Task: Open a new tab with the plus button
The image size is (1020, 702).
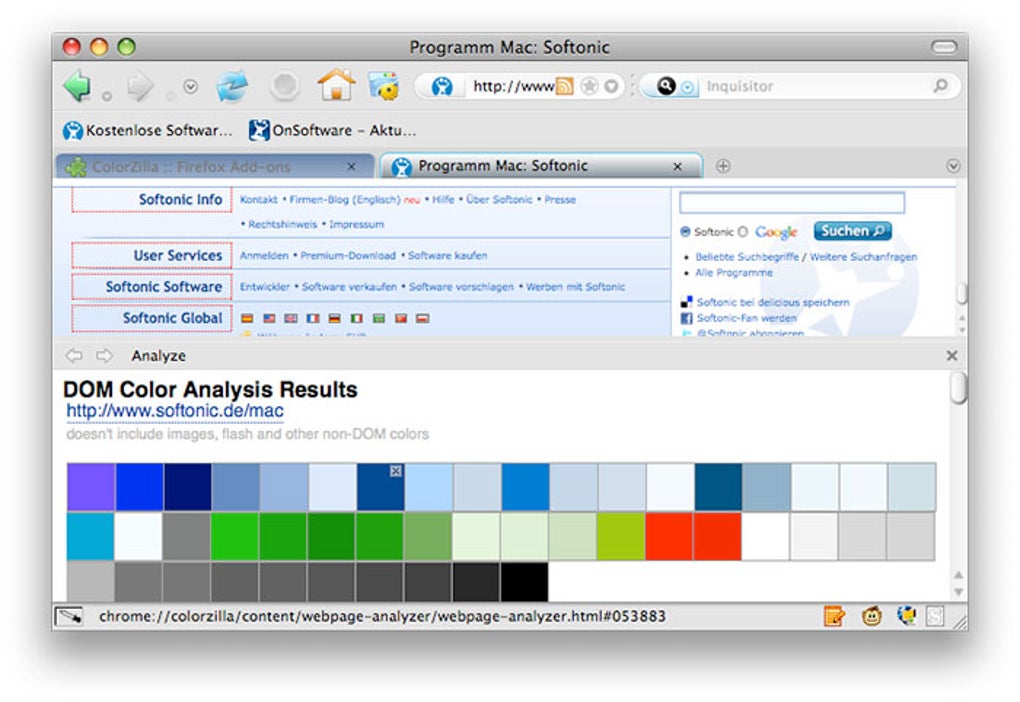Action: 723,166
